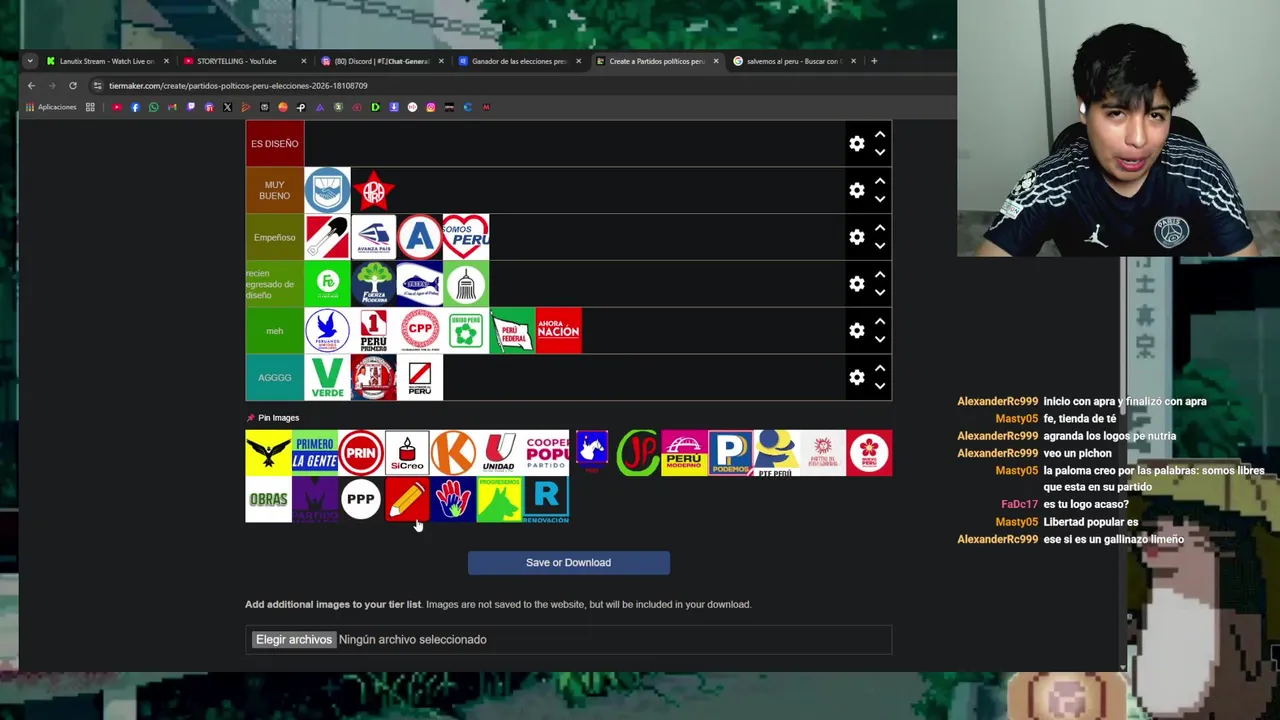Select the yellow eagle logo in the pool
Screen dimensions: 1280x720
(268, 453)
